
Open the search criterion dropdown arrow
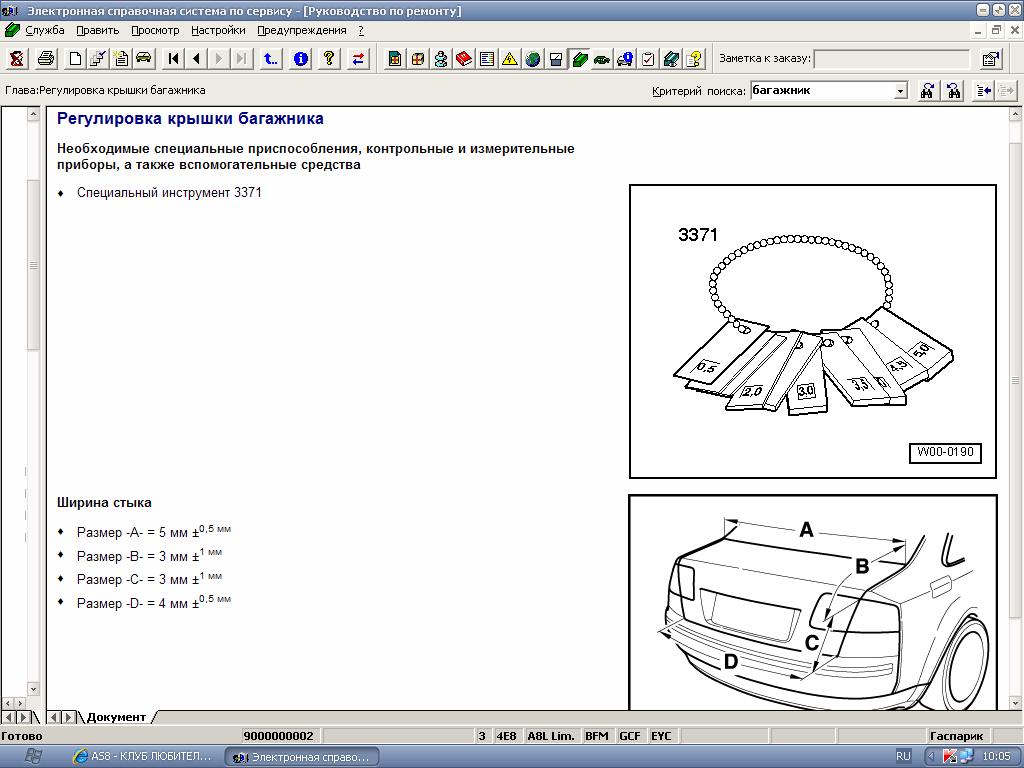click(x=900, y=91)
